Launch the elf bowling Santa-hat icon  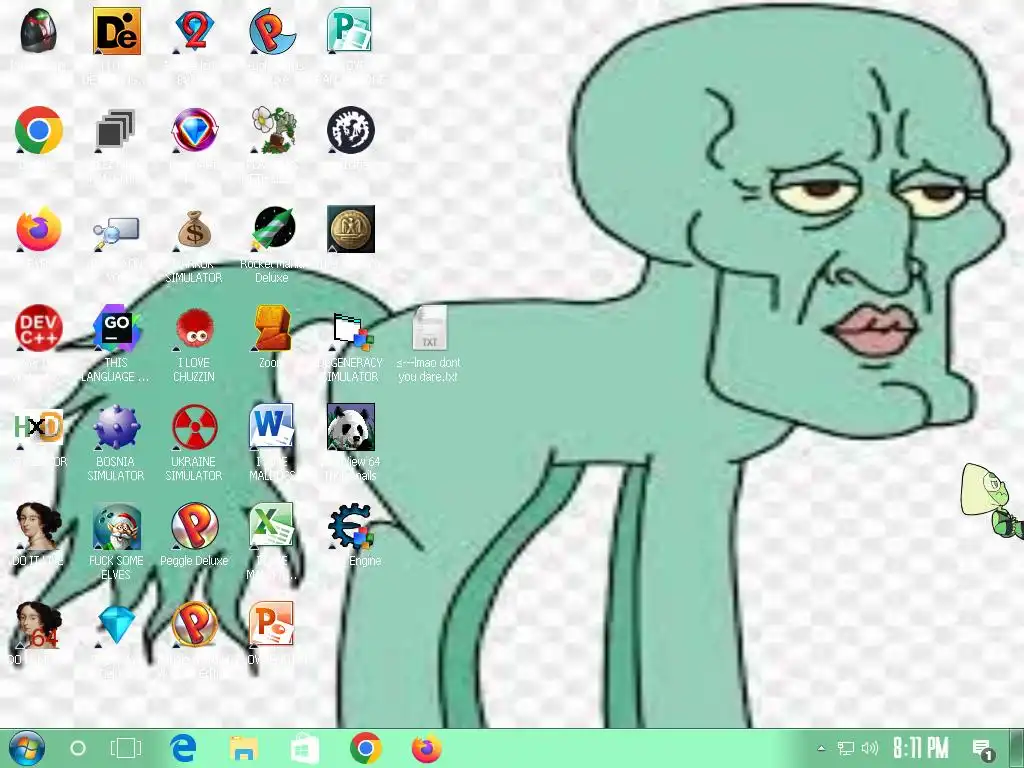(116, 527)
